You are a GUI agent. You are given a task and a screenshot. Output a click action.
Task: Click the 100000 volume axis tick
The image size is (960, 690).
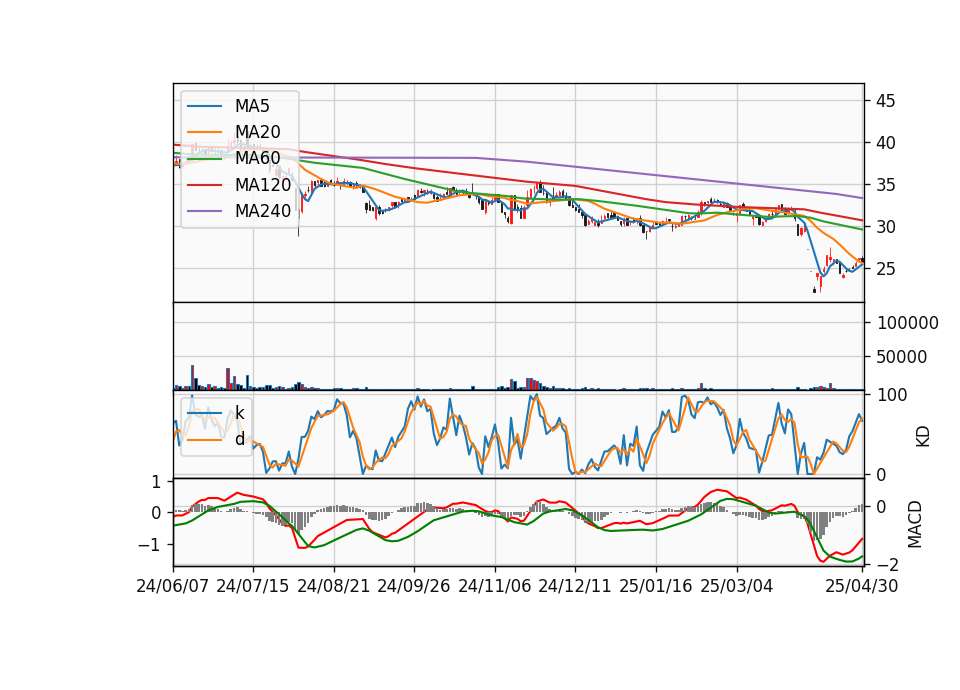coord(907,323)
